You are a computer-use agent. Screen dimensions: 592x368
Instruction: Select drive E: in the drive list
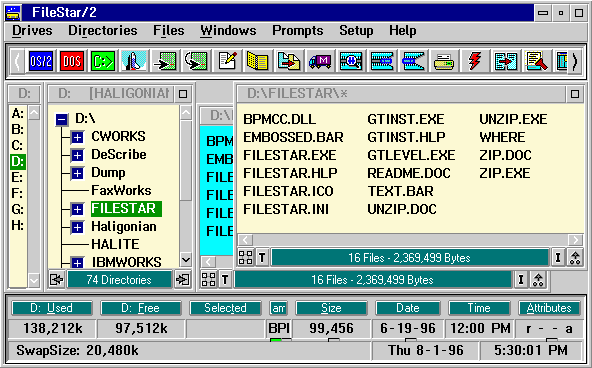pos(17,177)
